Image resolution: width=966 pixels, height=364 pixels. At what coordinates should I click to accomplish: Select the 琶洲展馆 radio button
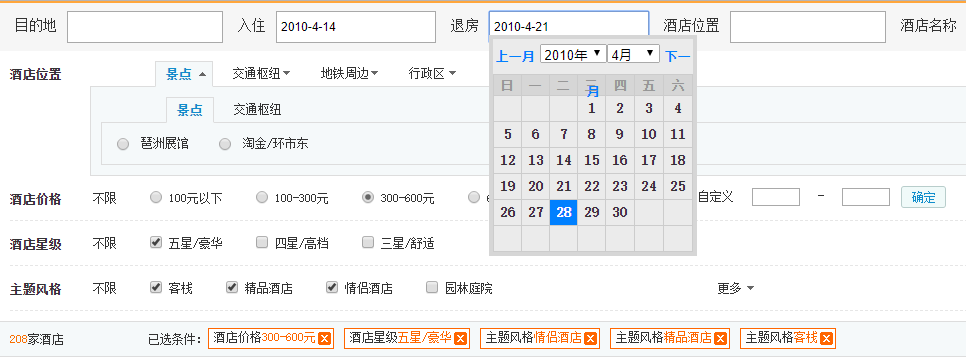point(123,144)
